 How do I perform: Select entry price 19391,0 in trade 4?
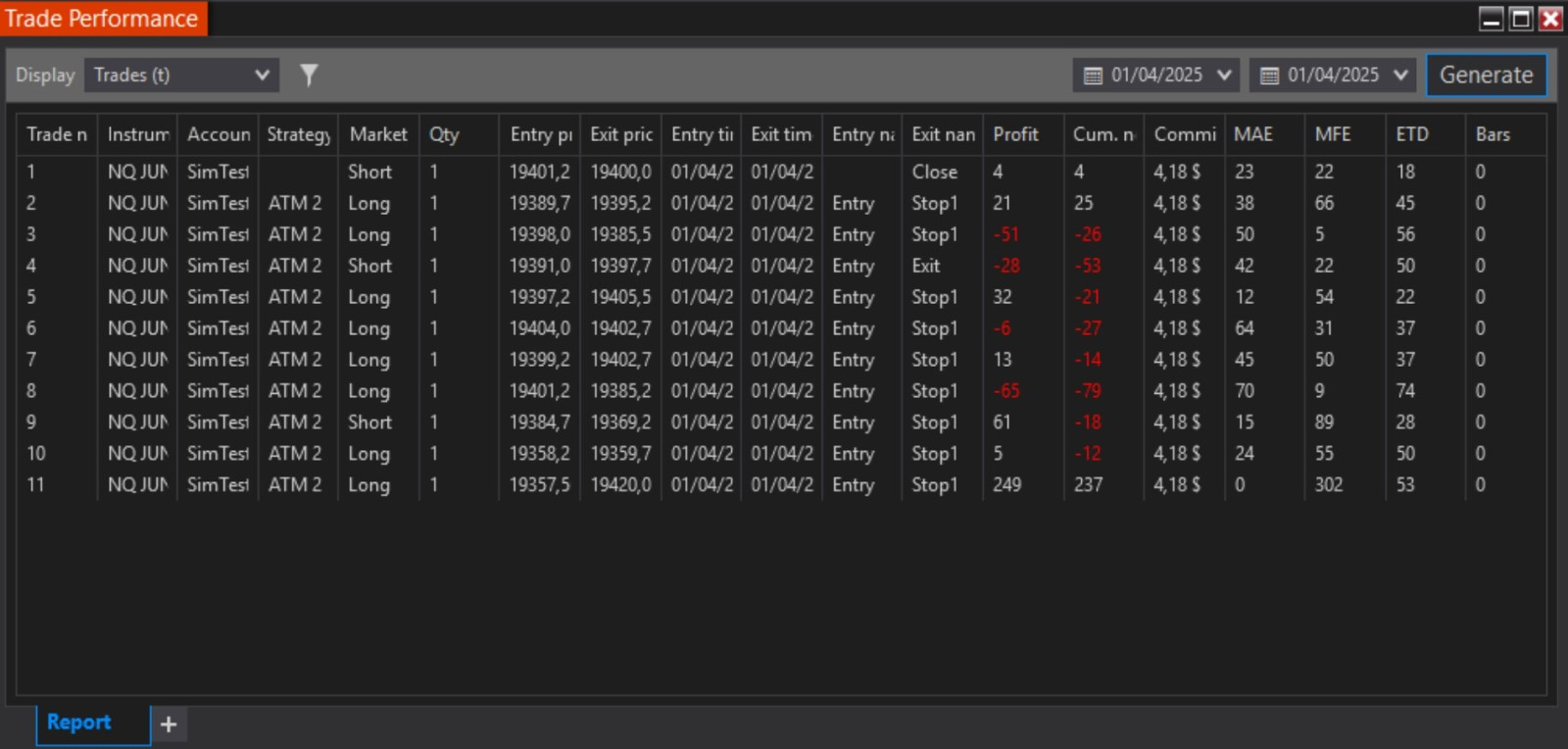[539, 266]
